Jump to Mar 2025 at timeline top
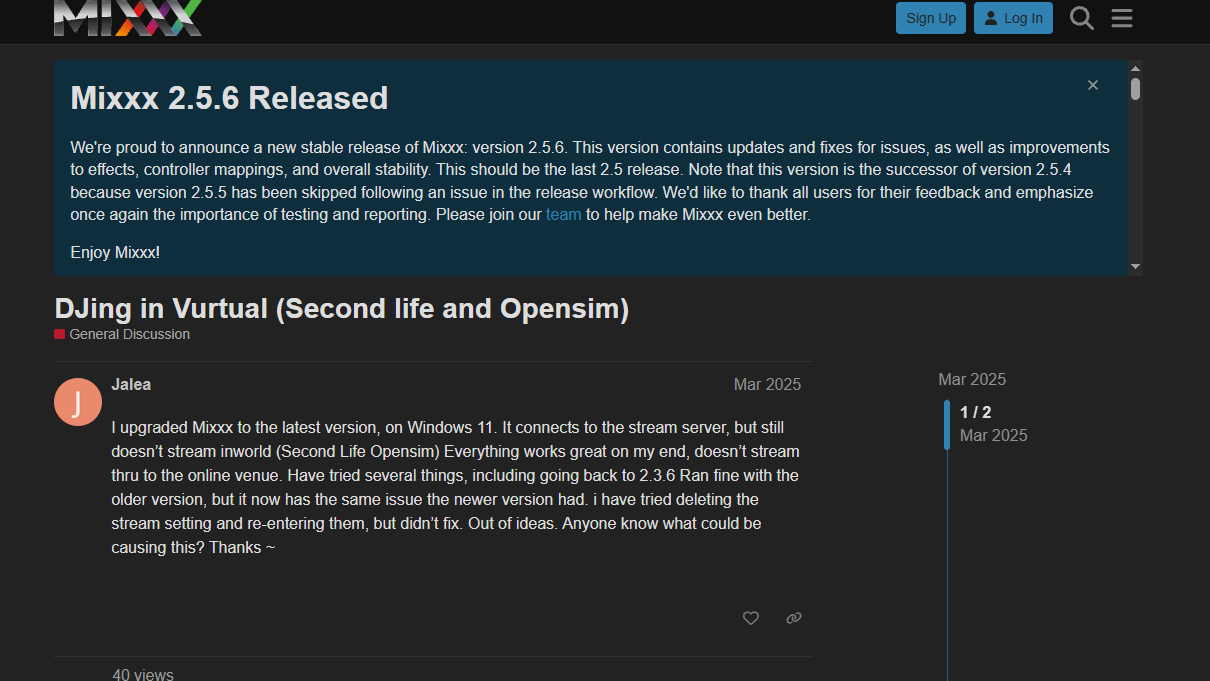Image resolution: width=1210 pixels, height=681 pixels. click(x=972, y=379)
